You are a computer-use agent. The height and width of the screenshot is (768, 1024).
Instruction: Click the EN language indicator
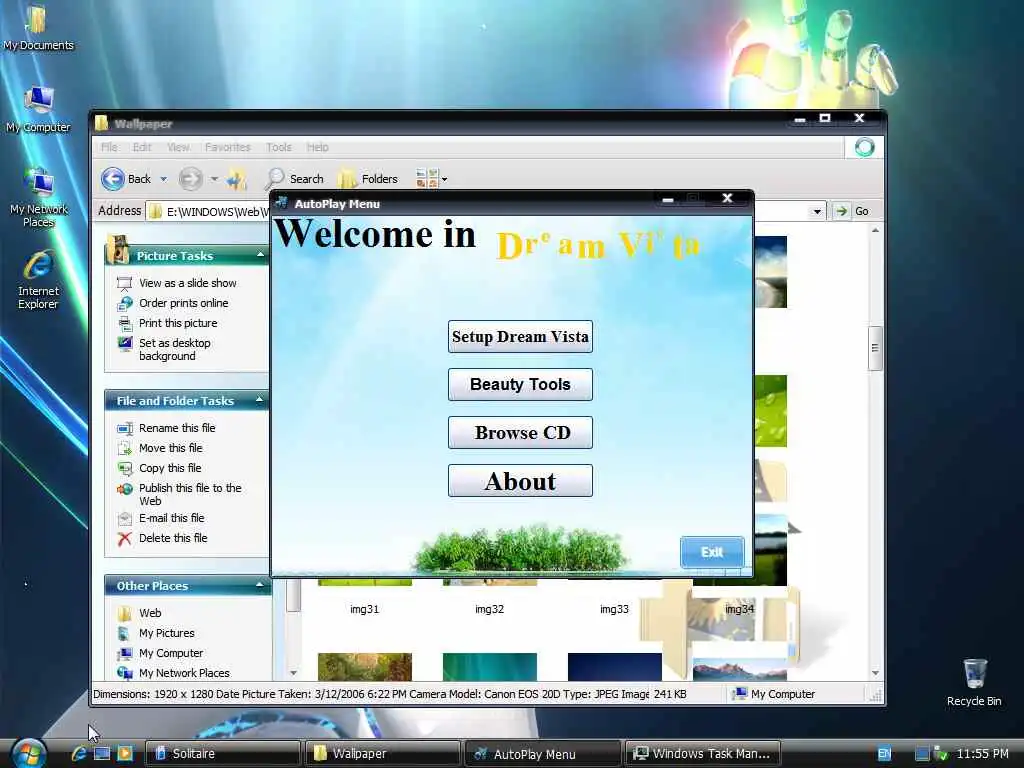pyautogui.click(x=884, y=754)
